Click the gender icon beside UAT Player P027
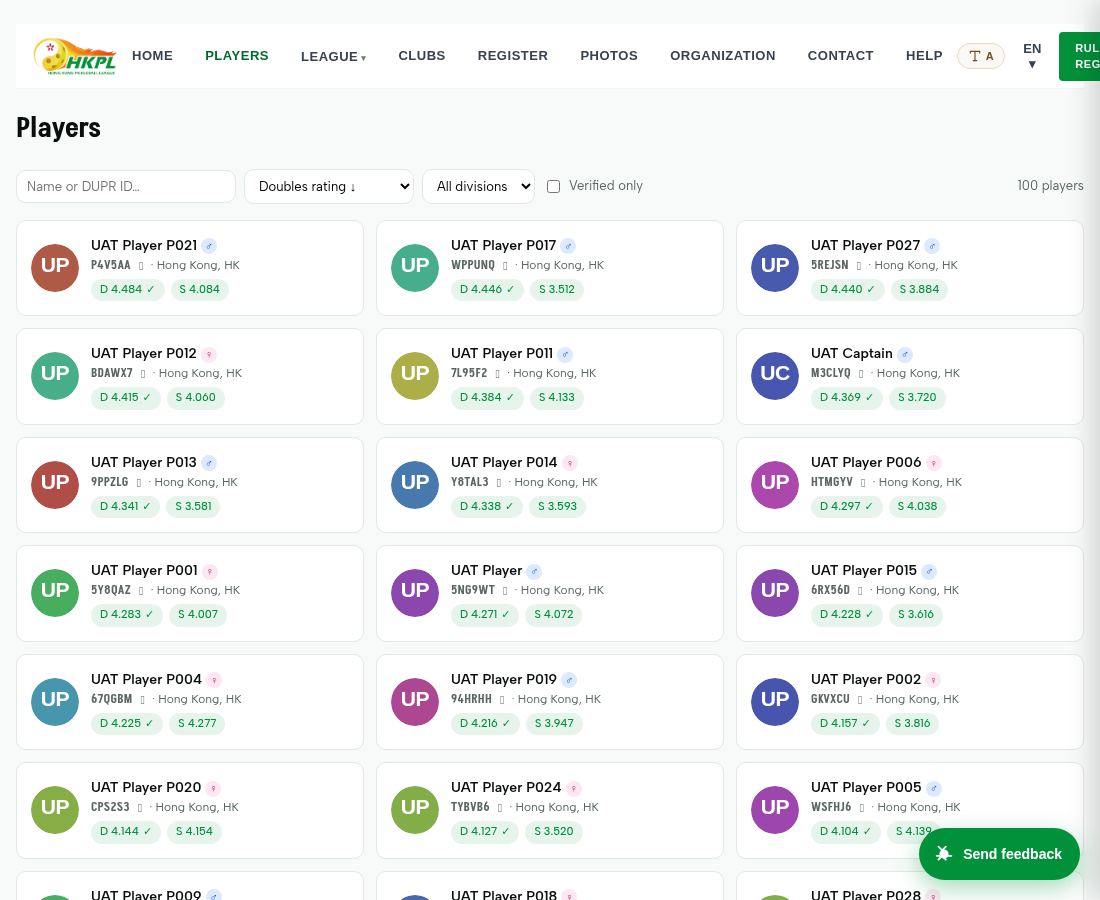The width and height of the screenshot is (1100, 900). pyautogui.click(x=932, y=246)
